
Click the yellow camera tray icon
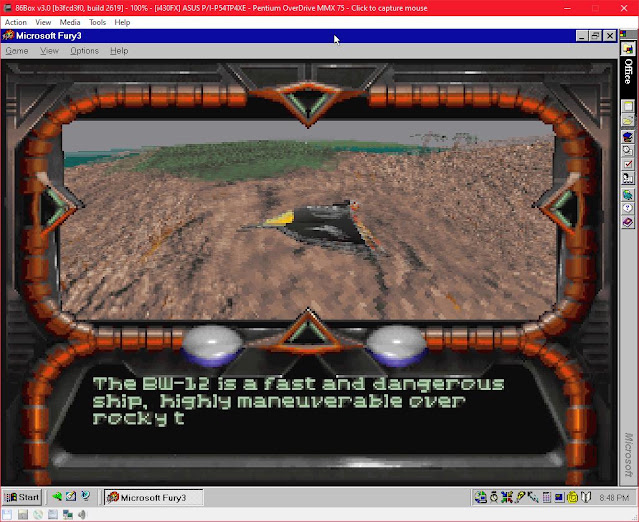[x=573, y=498]
